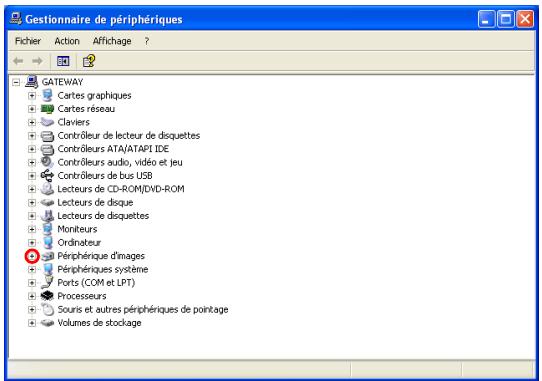Select the Moniteurs label

(x=77, y=229)
